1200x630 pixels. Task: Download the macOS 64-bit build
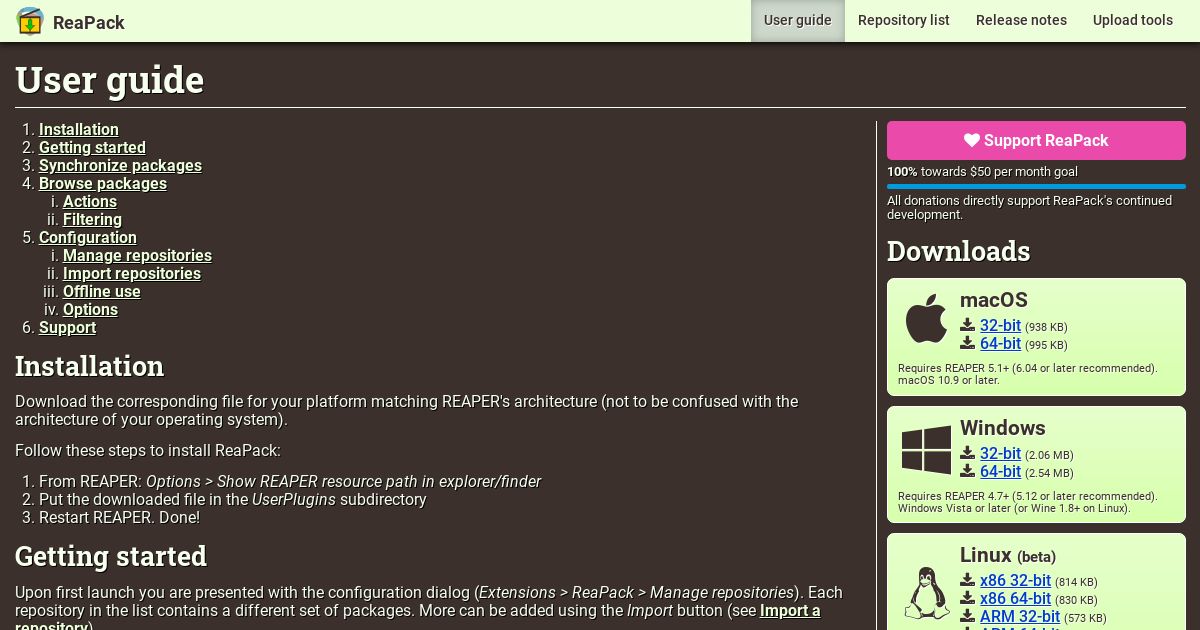(1000, 343)
